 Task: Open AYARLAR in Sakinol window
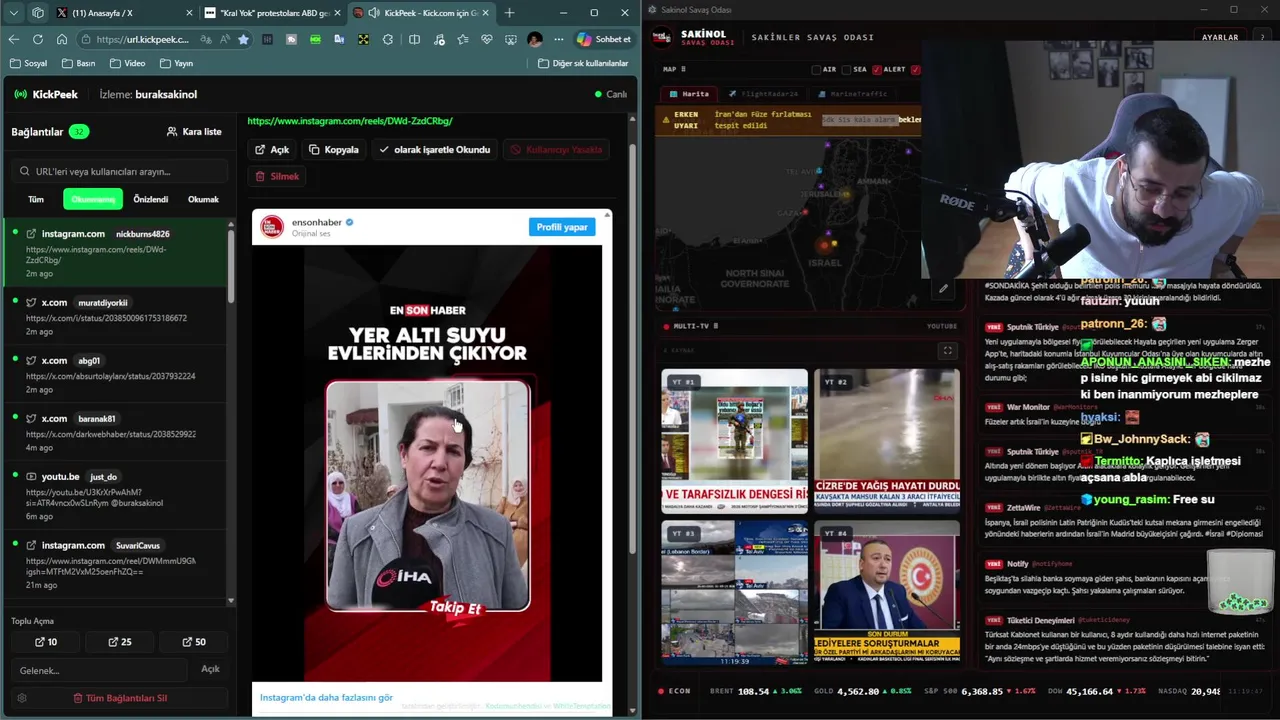pos(1220,37)
